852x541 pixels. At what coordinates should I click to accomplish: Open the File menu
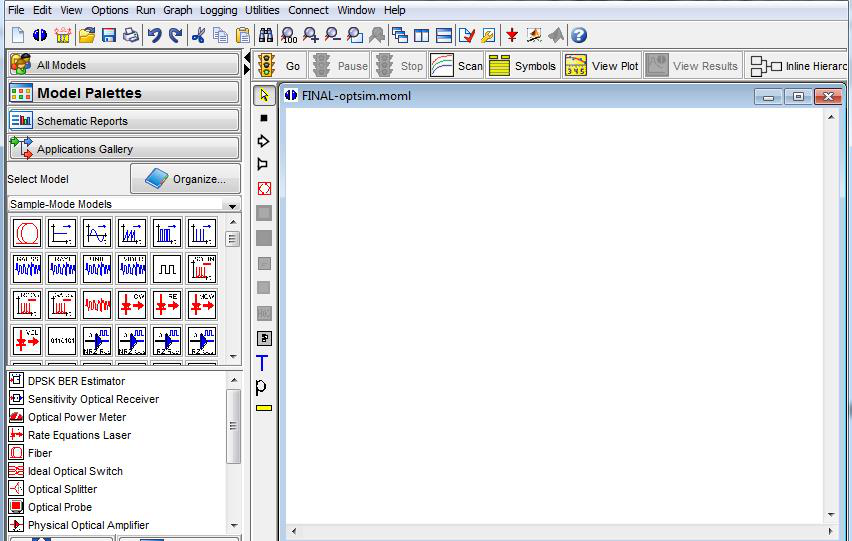point(16,10)
